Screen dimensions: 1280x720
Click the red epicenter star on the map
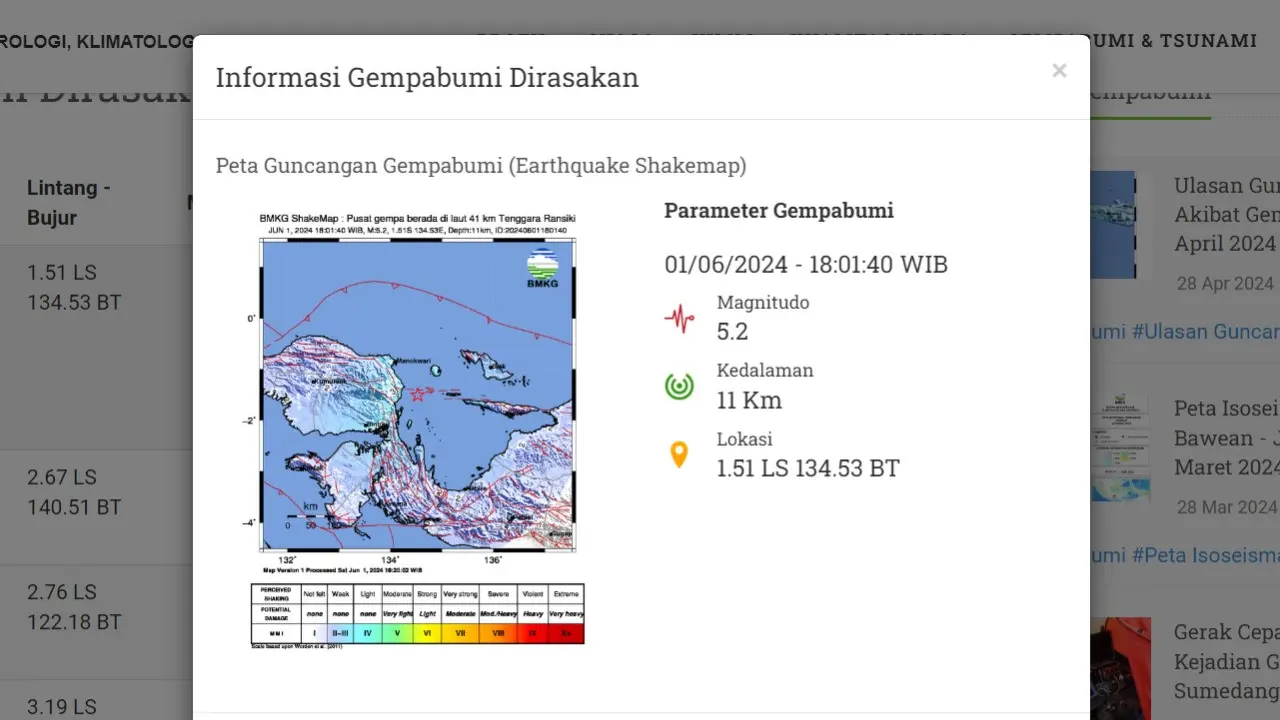417,394
